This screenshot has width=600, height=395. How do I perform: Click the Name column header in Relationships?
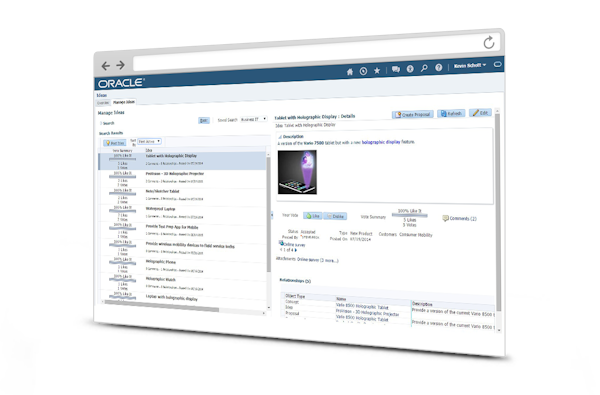(x=341, y=299)
